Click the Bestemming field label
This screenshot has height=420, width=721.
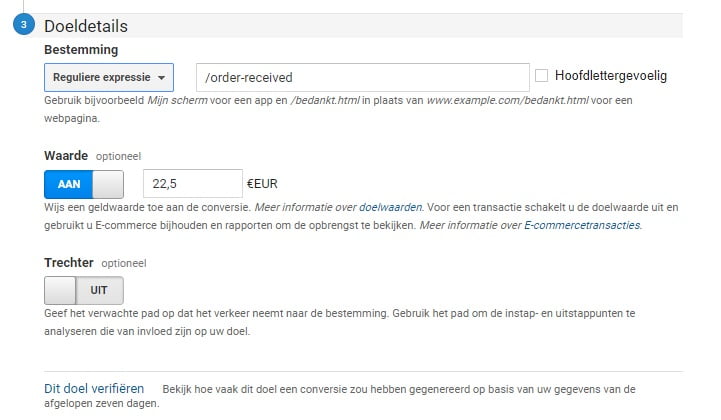click(81, 49)
